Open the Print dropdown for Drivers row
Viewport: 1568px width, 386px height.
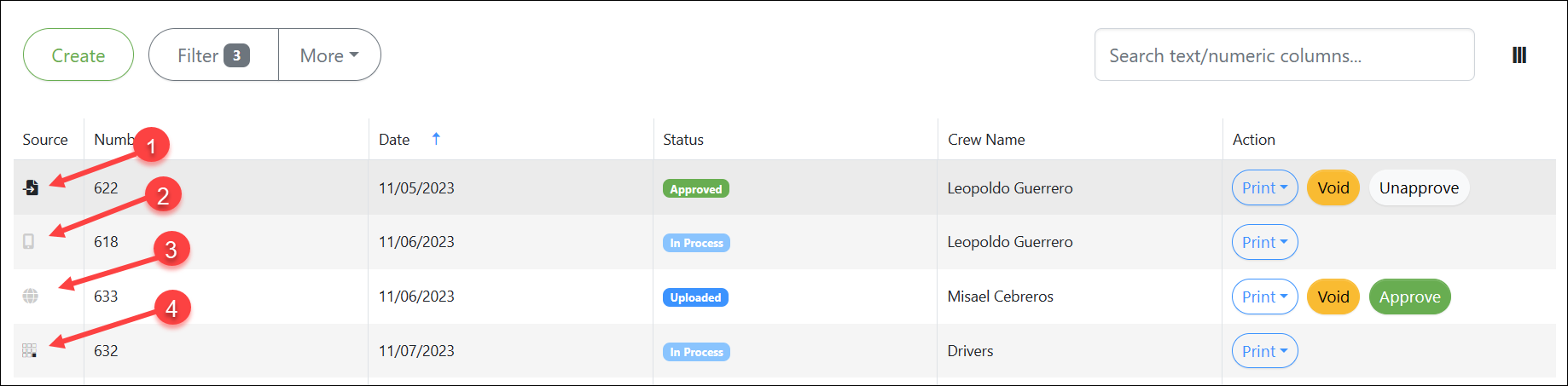(x=1264, y=351)
